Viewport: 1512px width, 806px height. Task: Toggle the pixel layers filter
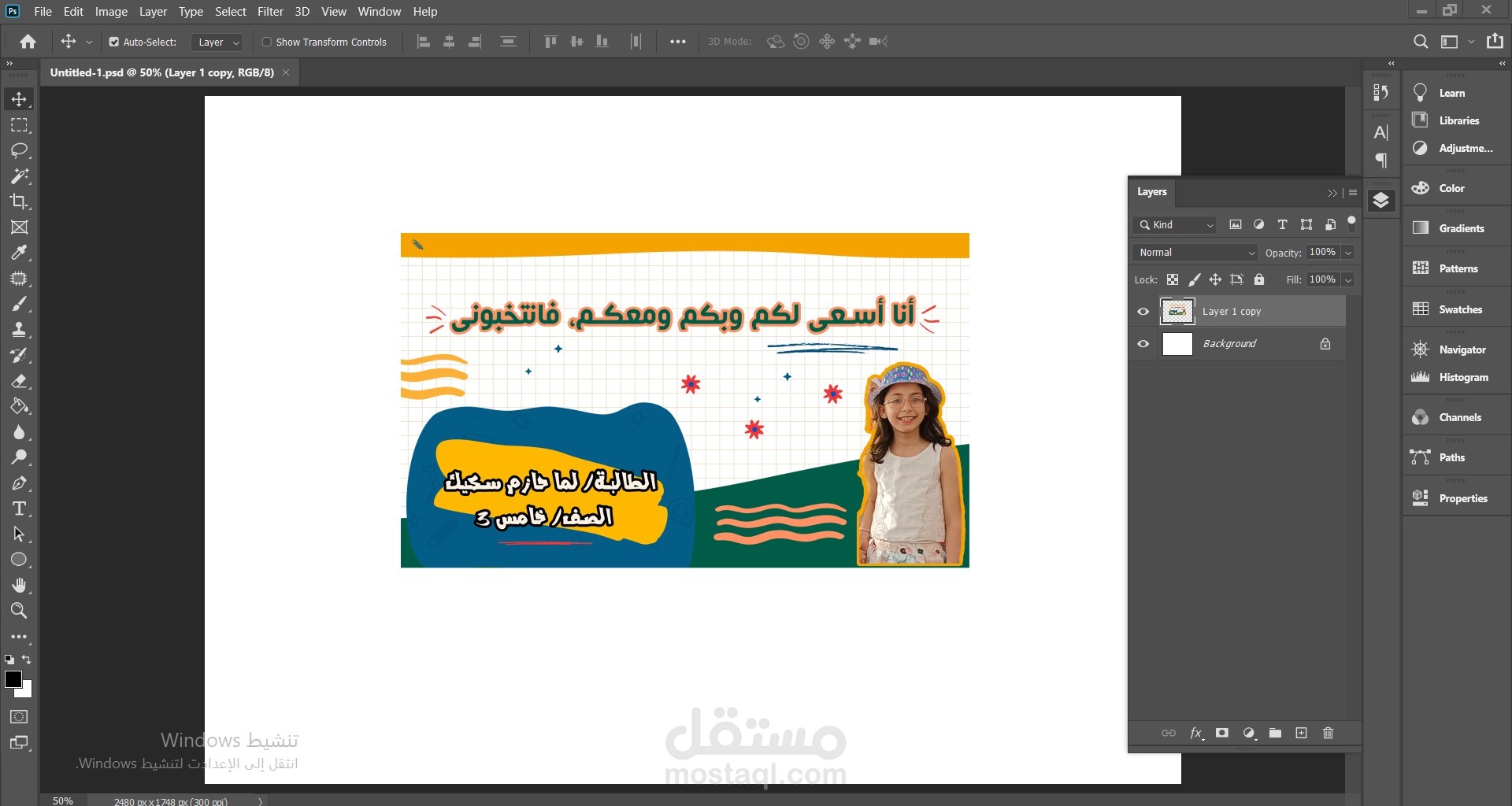pos(1236,225)
